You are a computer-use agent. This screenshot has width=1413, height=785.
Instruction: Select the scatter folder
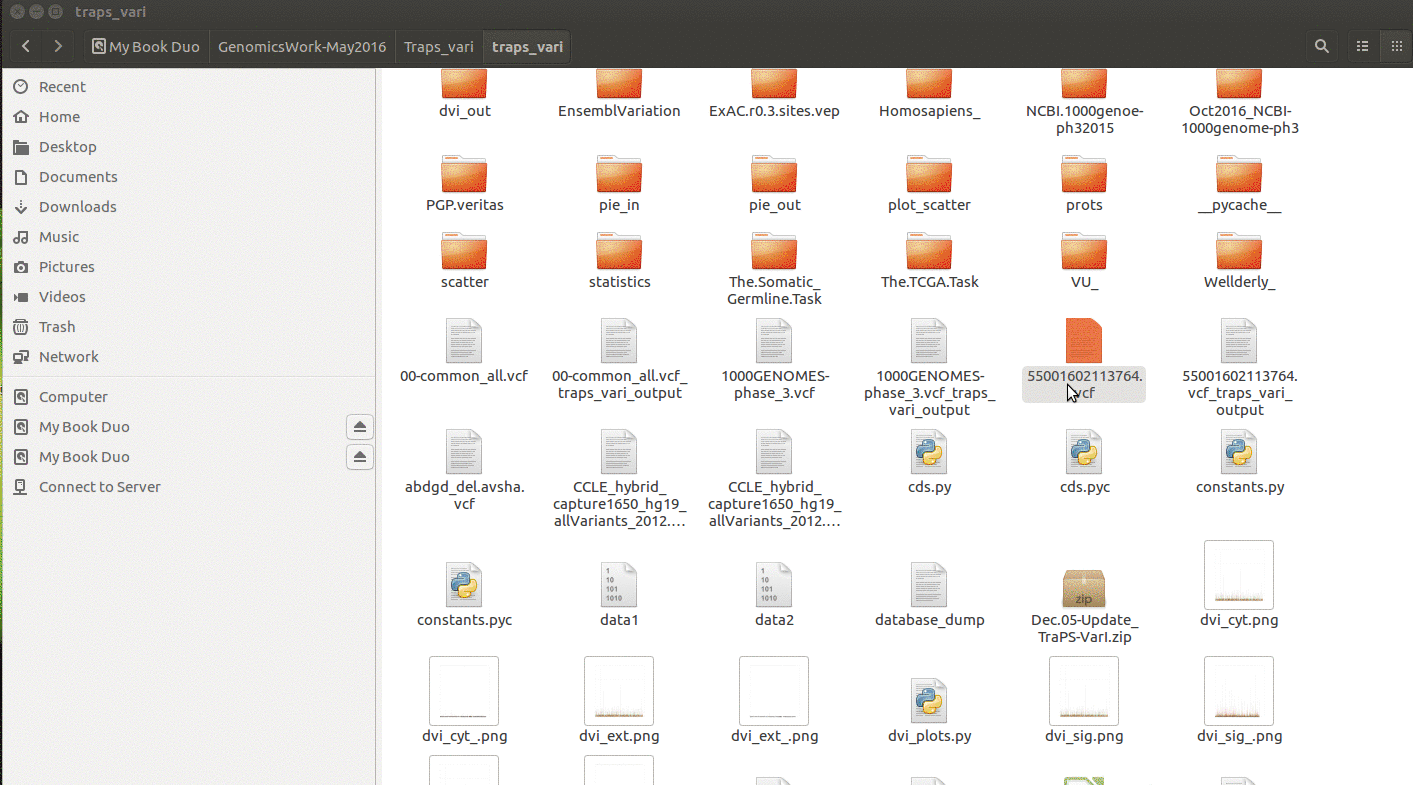[464, 262]
